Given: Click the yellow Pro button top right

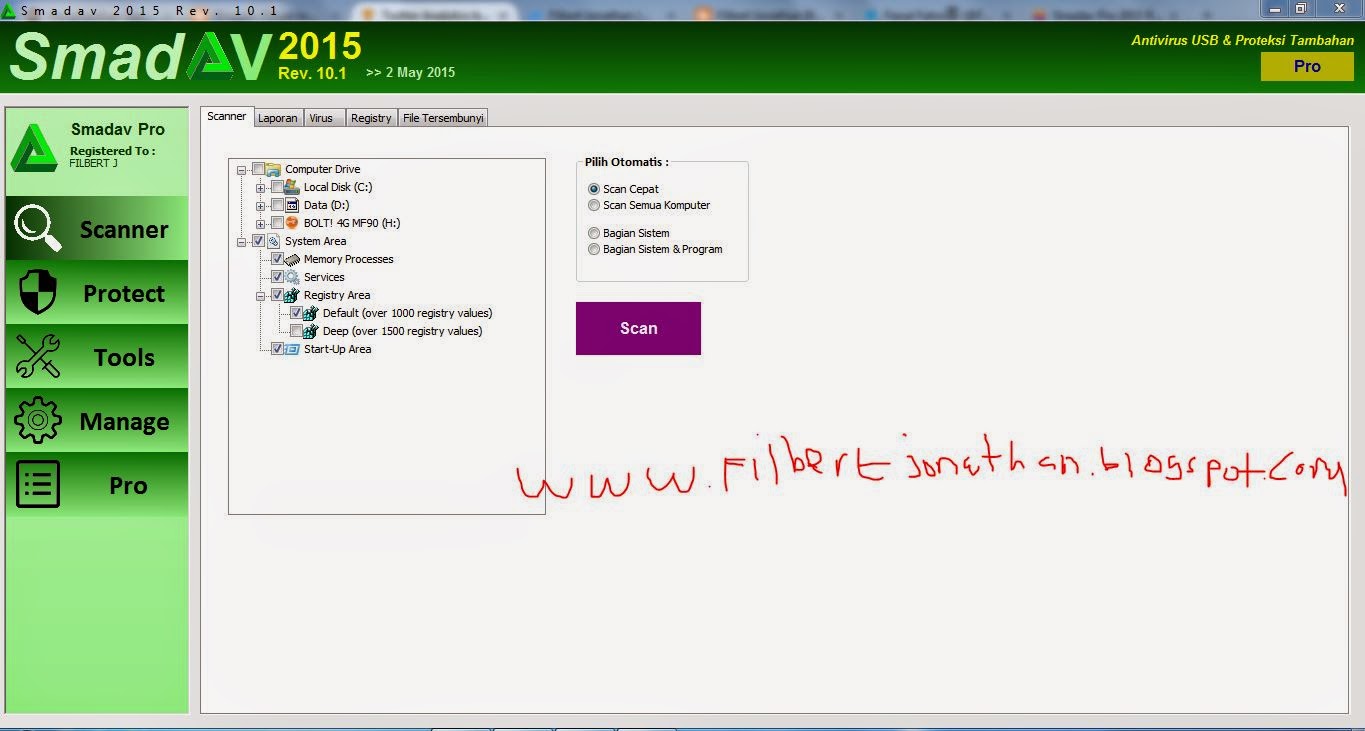Looking at the screenshot, I should pos(1307,65).
